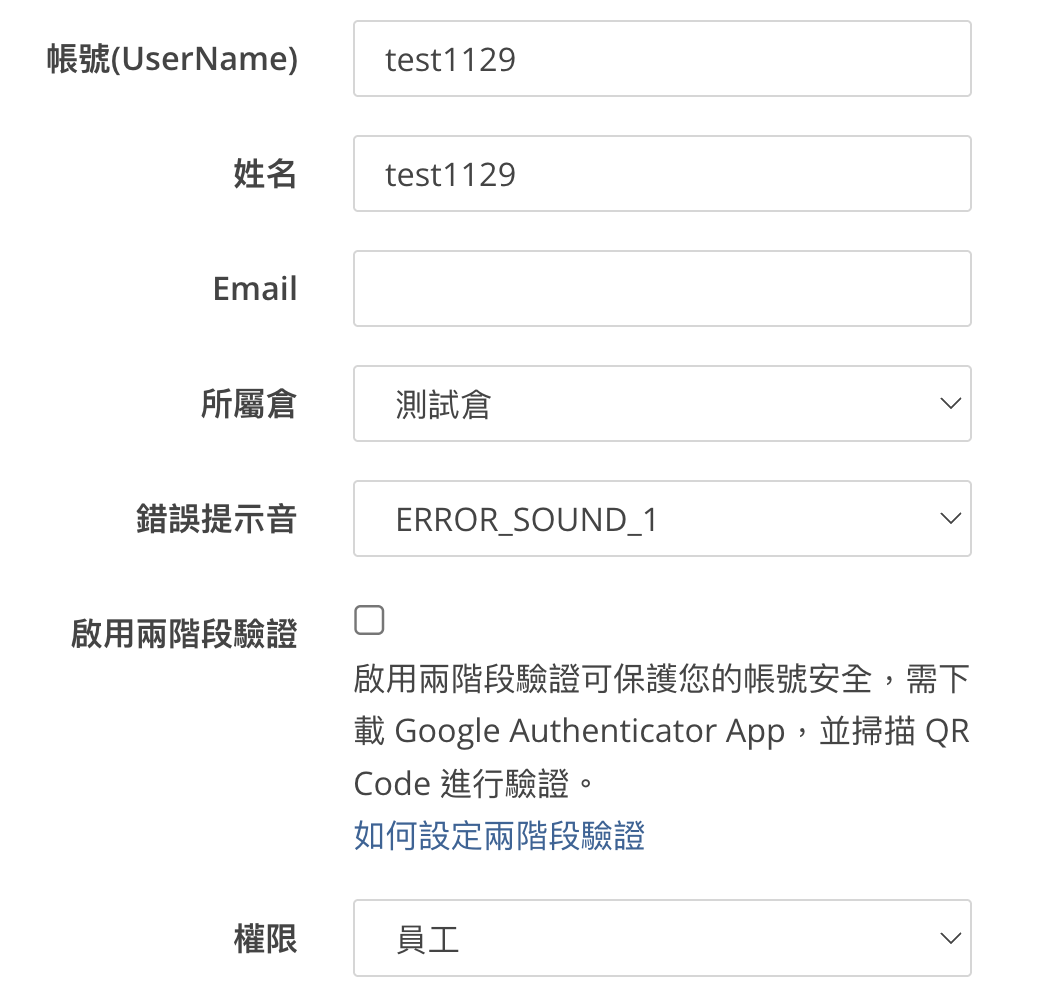Click the 所屬倉 label
The height and width of the screenshot is (1004, 1062).
pyautogui.click(x=249, y=404)
